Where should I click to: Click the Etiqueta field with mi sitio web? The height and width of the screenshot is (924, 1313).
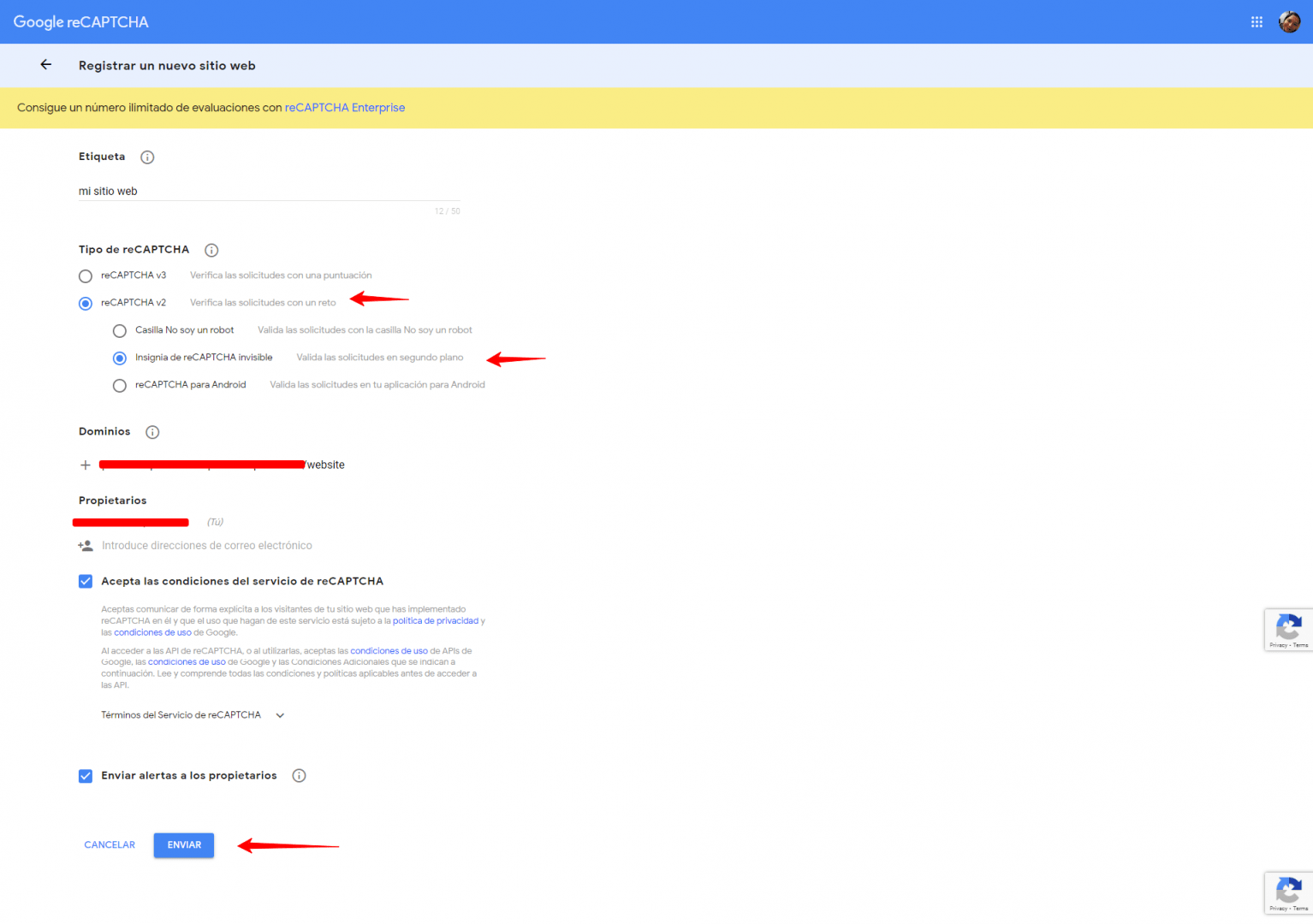tap(270, 192)
